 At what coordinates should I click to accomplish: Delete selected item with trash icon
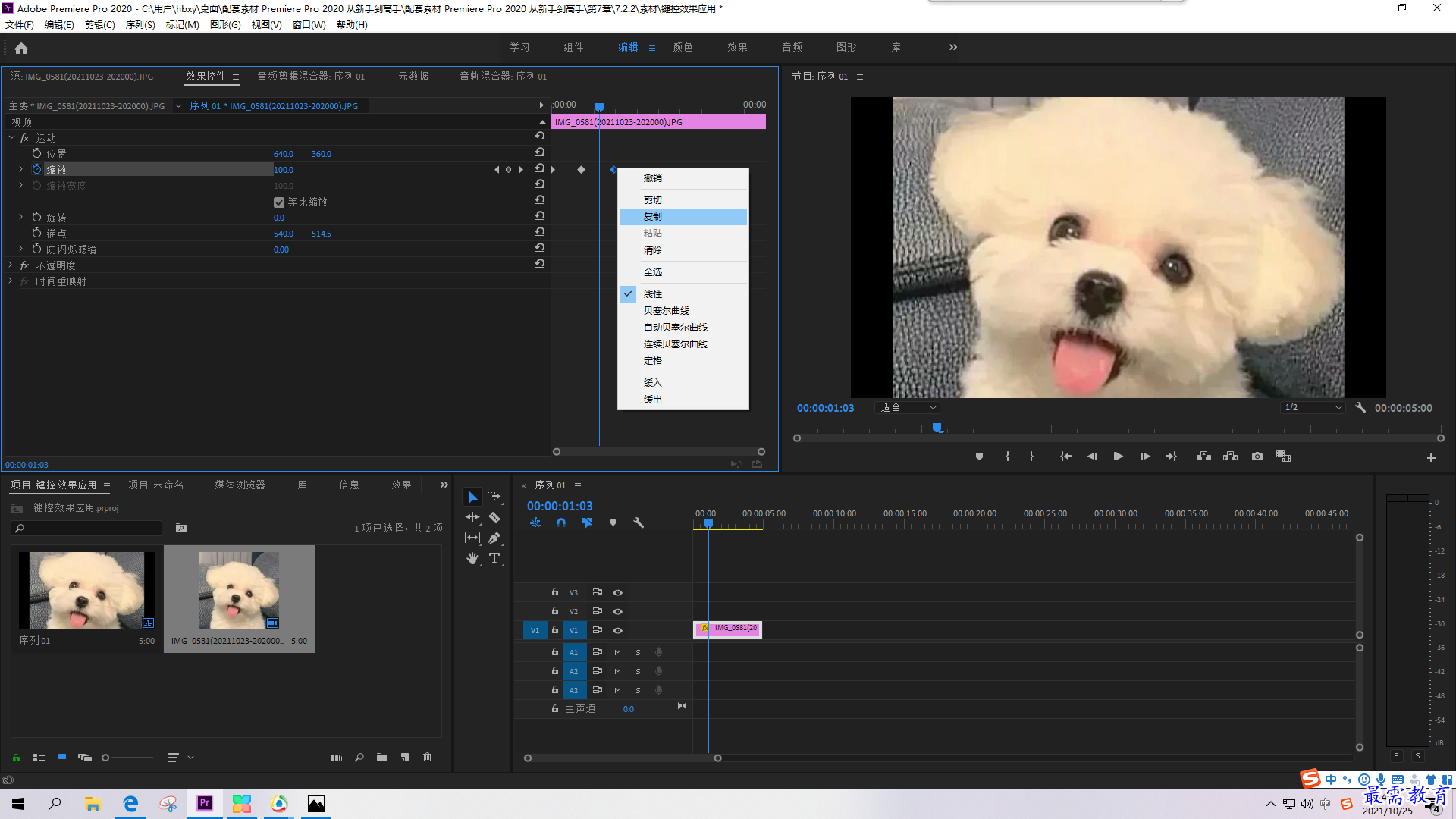click(427, 757)
